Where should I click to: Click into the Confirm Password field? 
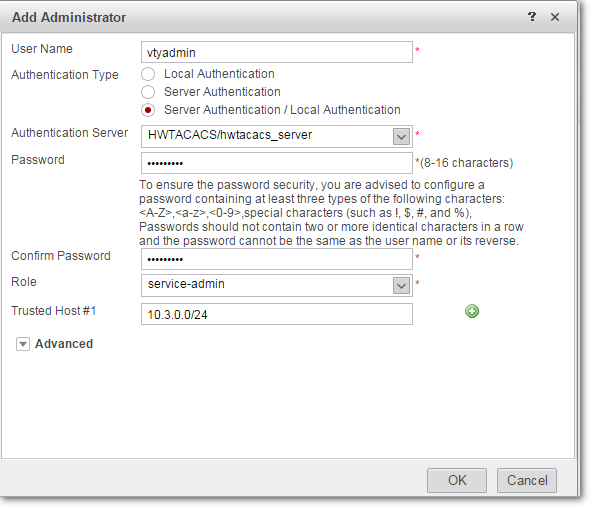pyautogui.click(x=277, y=259)
